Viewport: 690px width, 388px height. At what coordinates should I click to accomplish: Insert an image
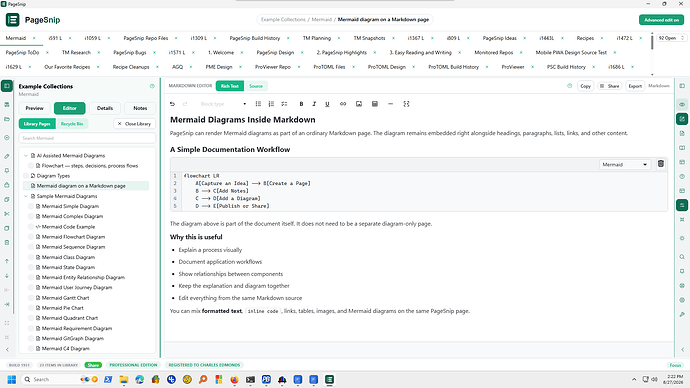(359, 104)
